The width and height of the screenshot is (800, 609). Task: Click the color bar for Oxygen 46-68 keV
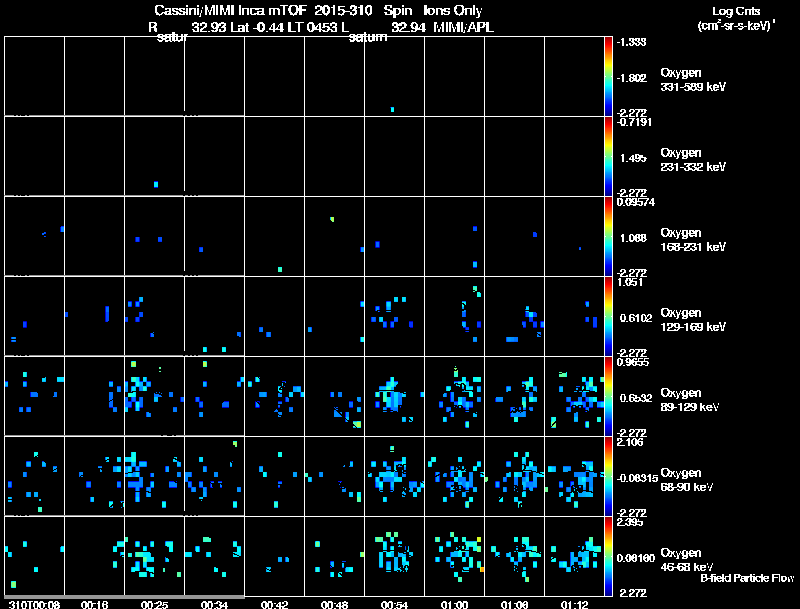608,556
